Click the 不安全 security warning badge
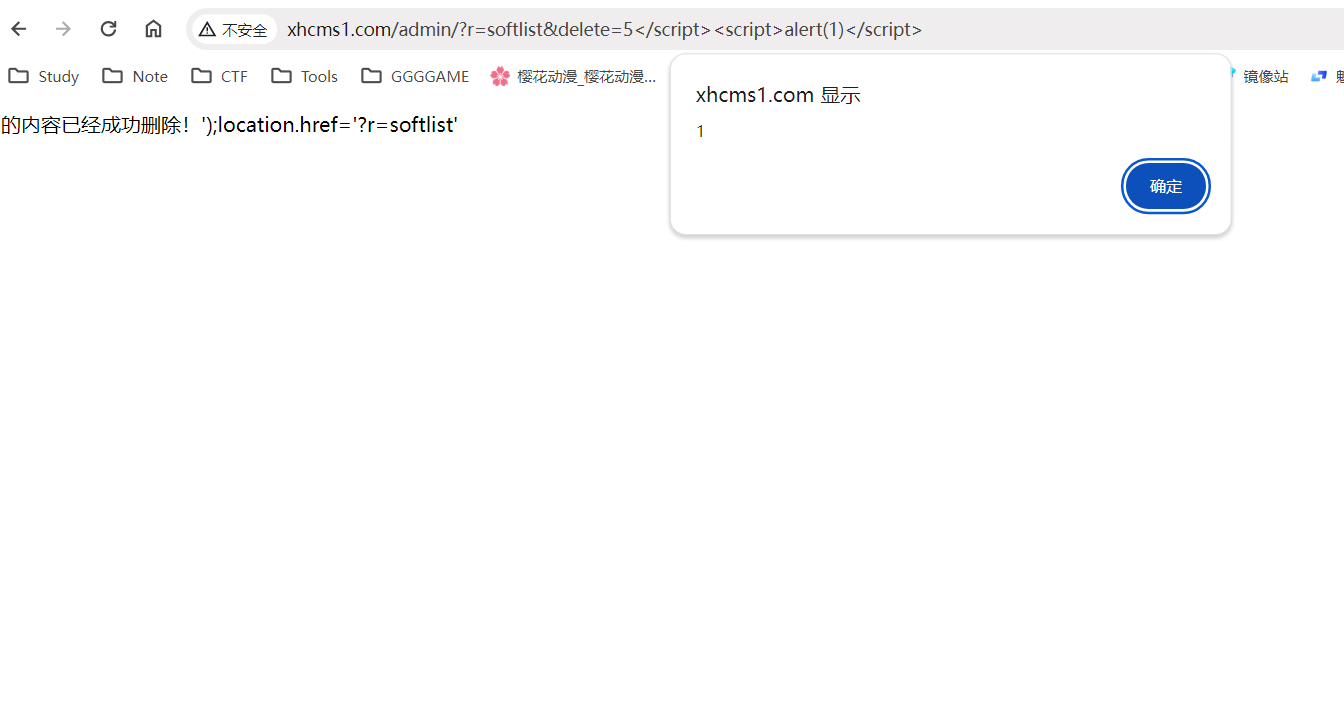1344x708 pixels. (x=234, y=30)
